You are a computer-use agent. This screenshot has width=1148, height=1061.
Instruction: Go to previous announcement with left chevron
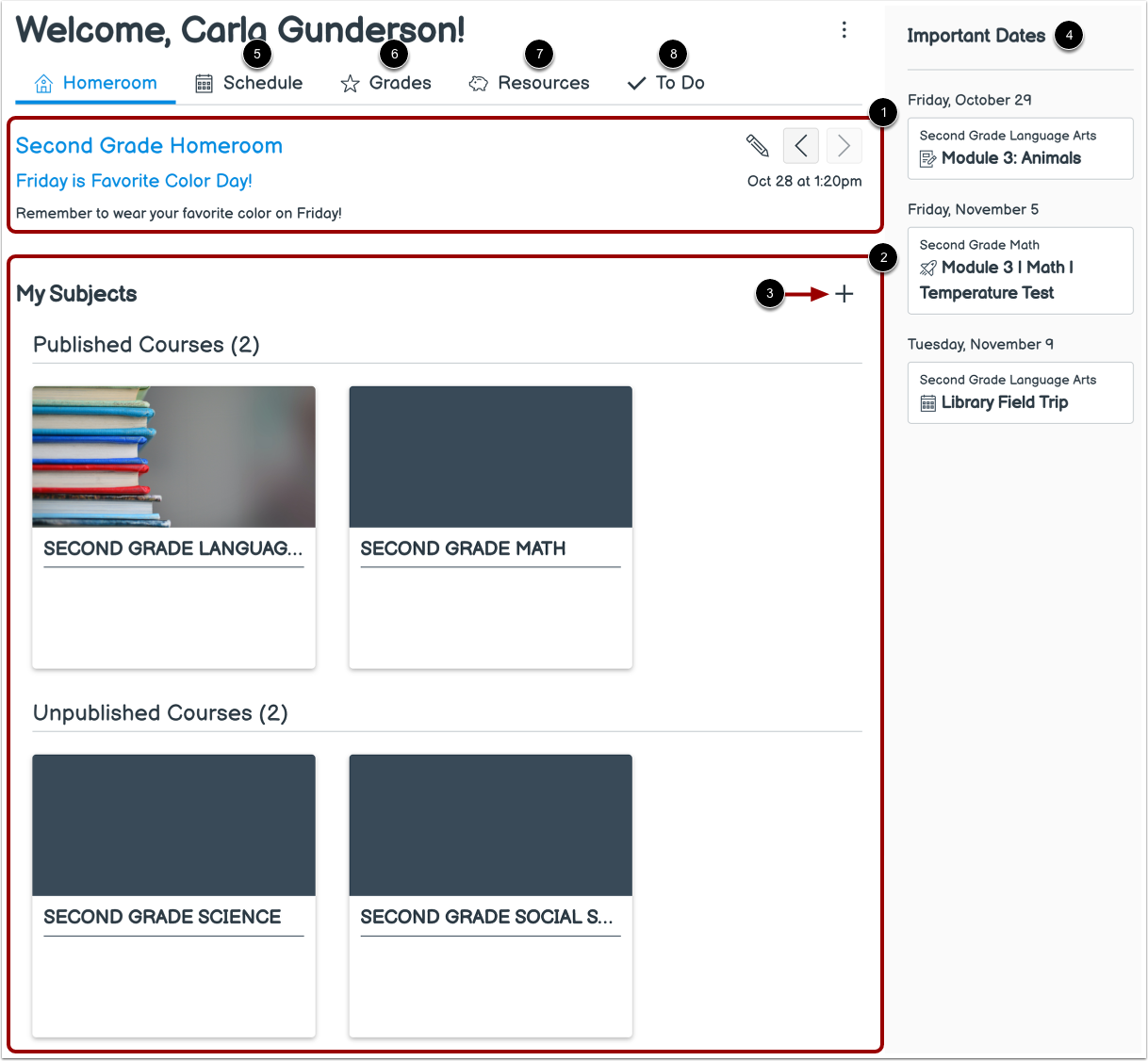(800, 146)
